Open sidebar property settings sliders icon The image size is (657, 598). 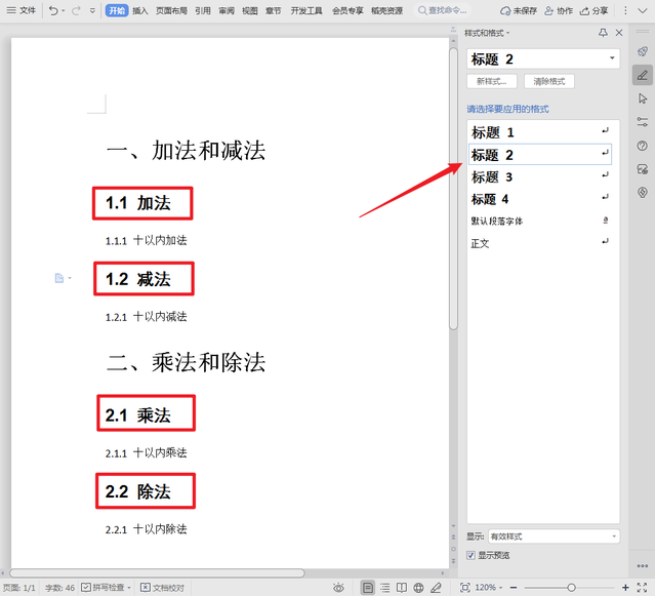(x=642, y=122)
